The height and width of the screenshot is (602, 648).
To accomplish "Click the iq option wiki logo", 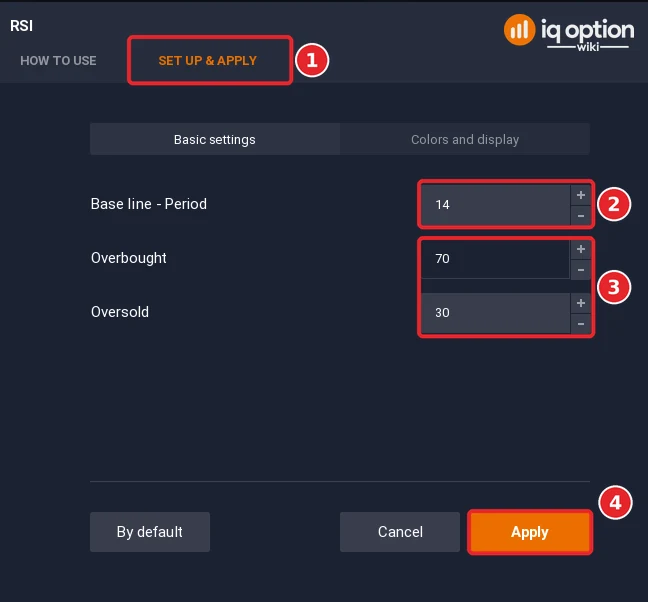I will tap(569, 32).
